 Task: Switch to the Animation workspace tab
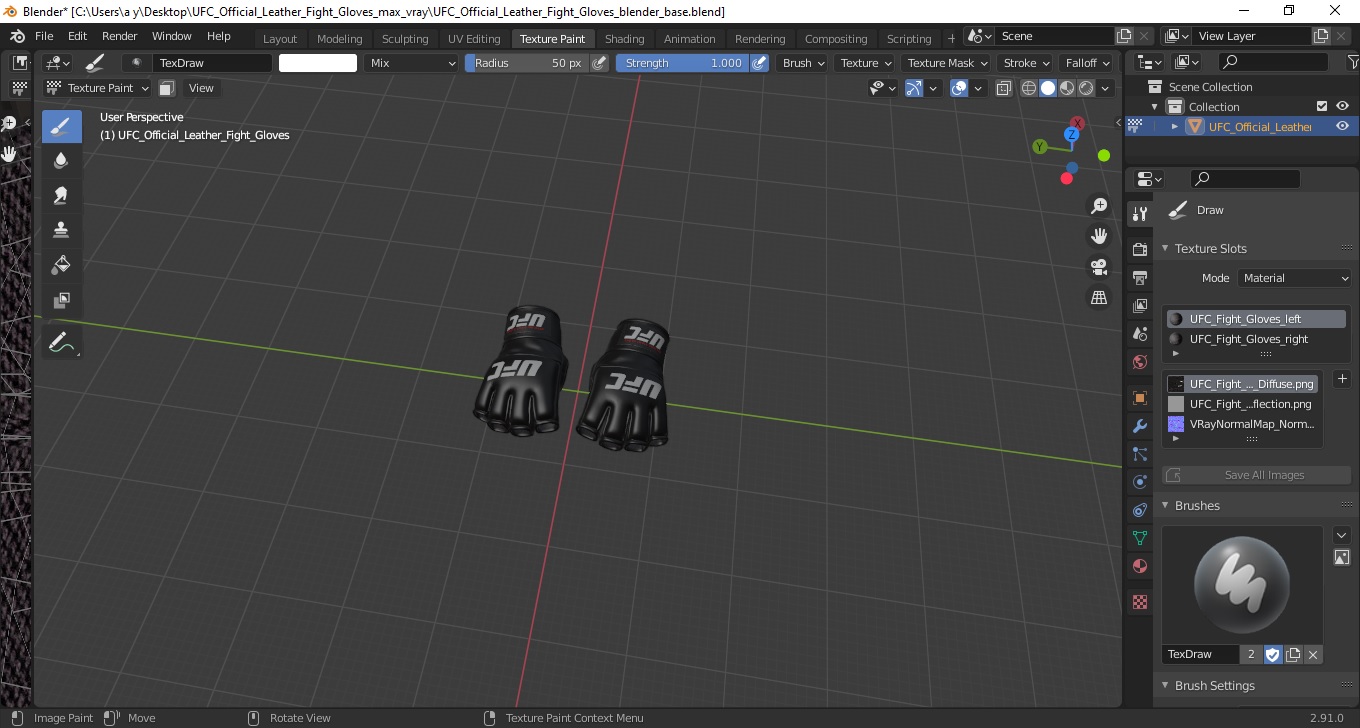(690, 39)
